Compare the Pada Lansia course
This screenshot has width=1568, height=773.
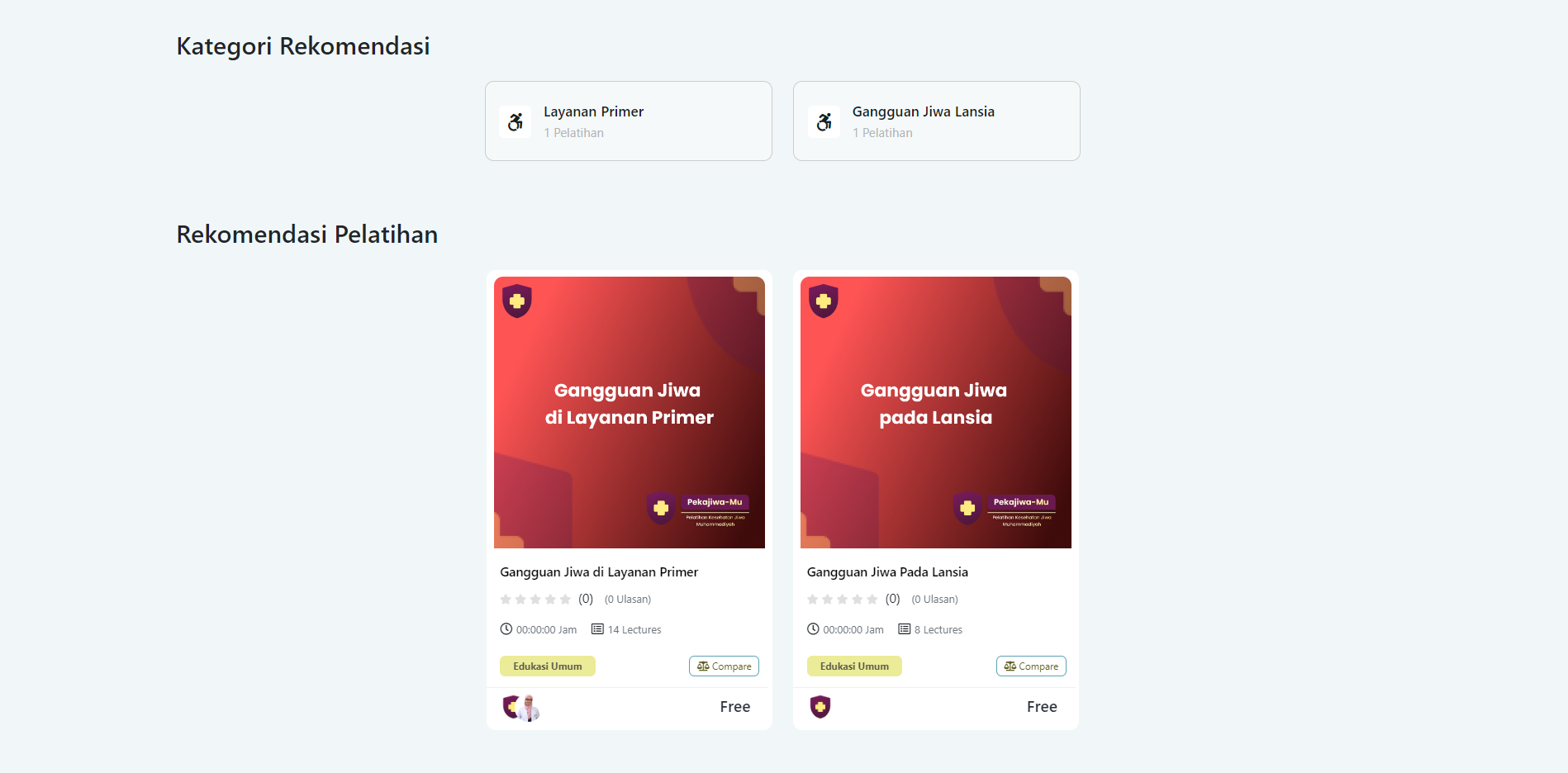[x=1031, y=666]
